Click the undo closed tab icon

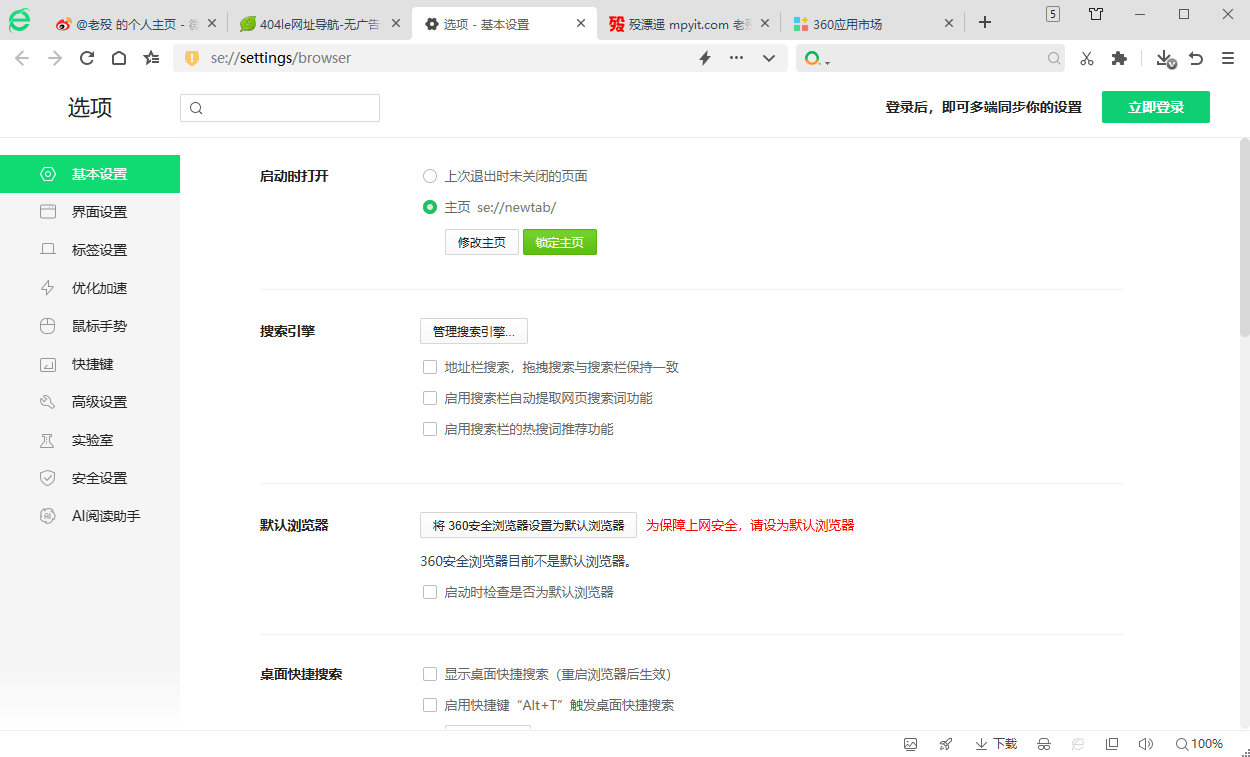[x=1196, y=58]
